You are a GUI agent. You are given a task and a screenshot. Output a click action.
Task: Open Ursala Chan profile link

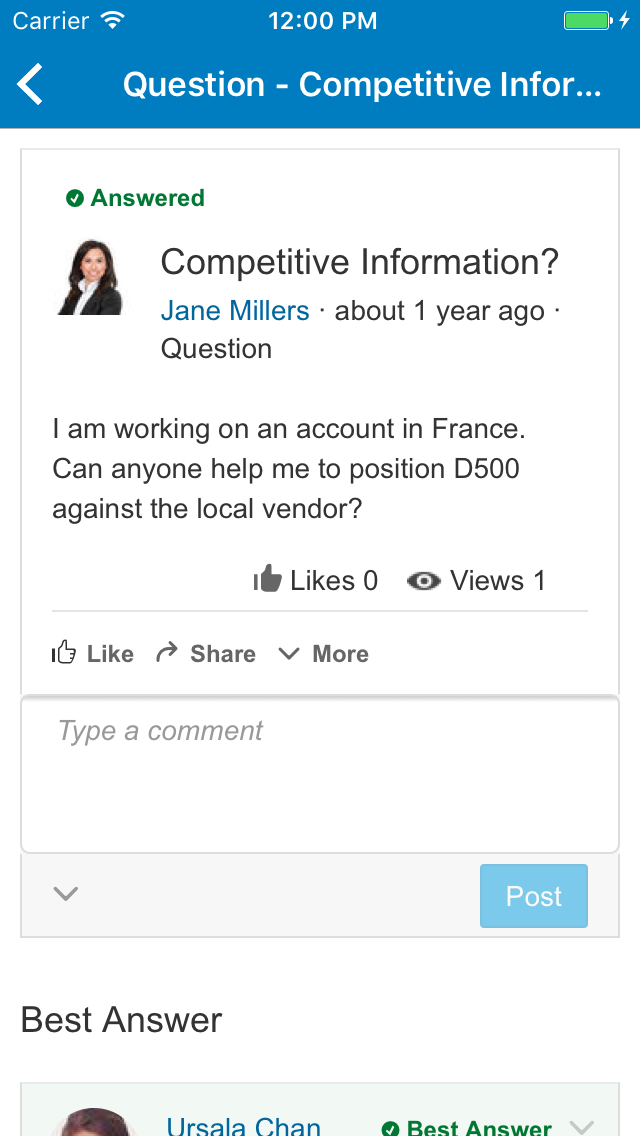click(244, 1126)
